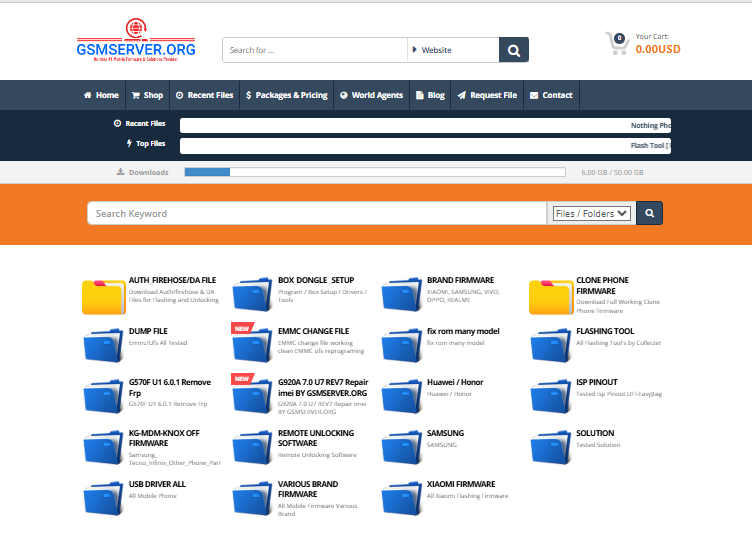Click the keyword search magnifier button
Viewport: 752px width, 538px height.
(x=649, y=213)
